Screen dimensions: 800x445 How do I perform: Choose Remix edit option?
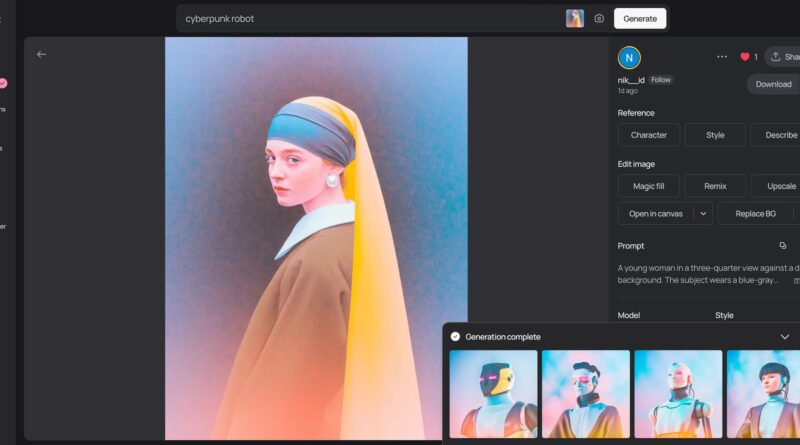[x=715, y=186]
